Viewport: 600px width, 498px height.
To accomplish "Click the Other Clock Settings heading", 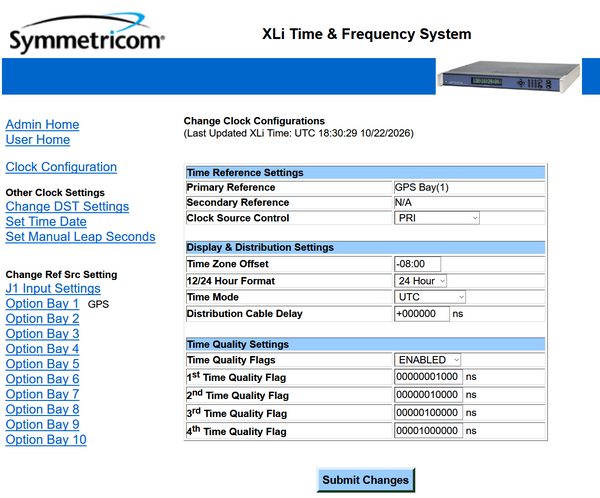I will [55, 193].
